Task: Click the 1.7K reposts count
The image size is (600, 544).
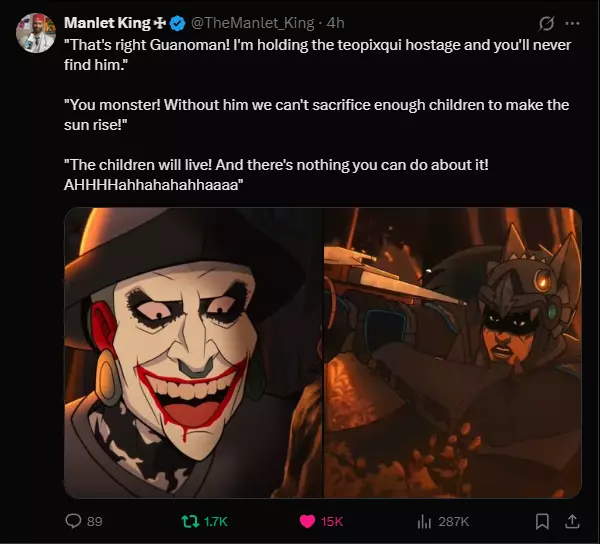Action: (216, 522)
